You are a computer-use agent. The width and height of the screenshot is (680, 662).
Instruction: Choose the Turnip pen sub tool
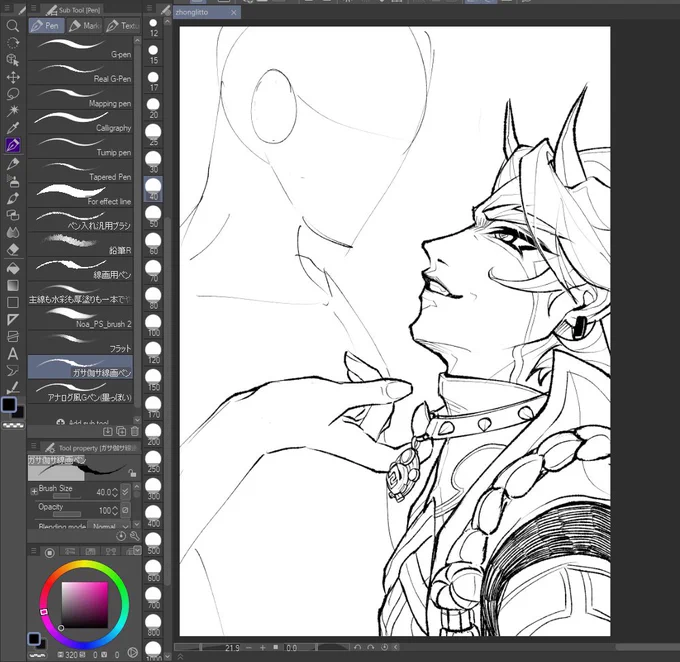pyautogui.click(x=80, y=147)
